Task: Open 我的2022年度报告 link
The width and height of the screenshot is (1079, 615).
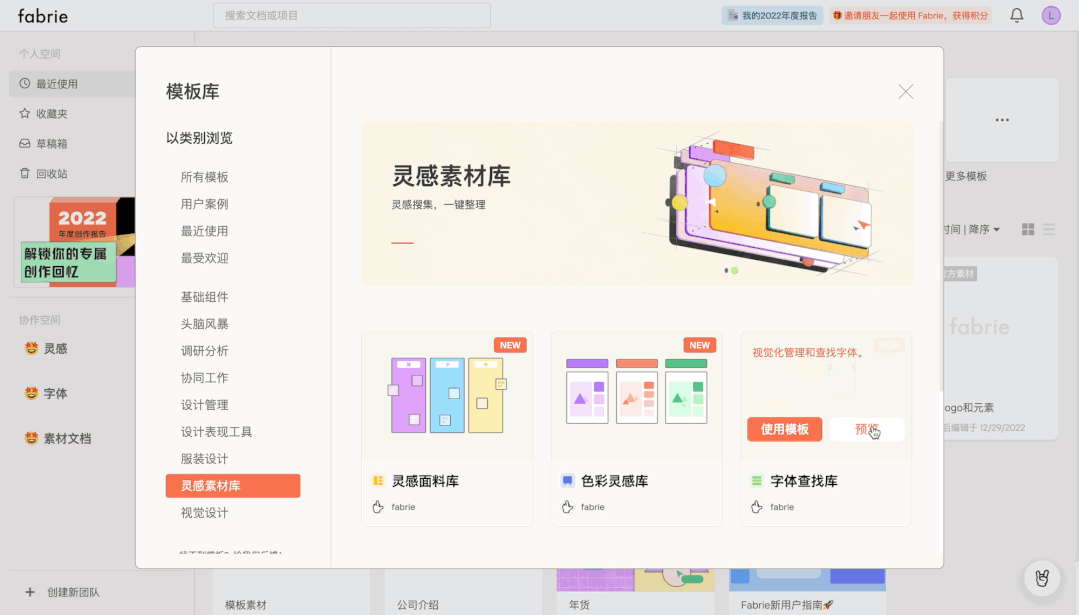Action: tap(772, 15)
